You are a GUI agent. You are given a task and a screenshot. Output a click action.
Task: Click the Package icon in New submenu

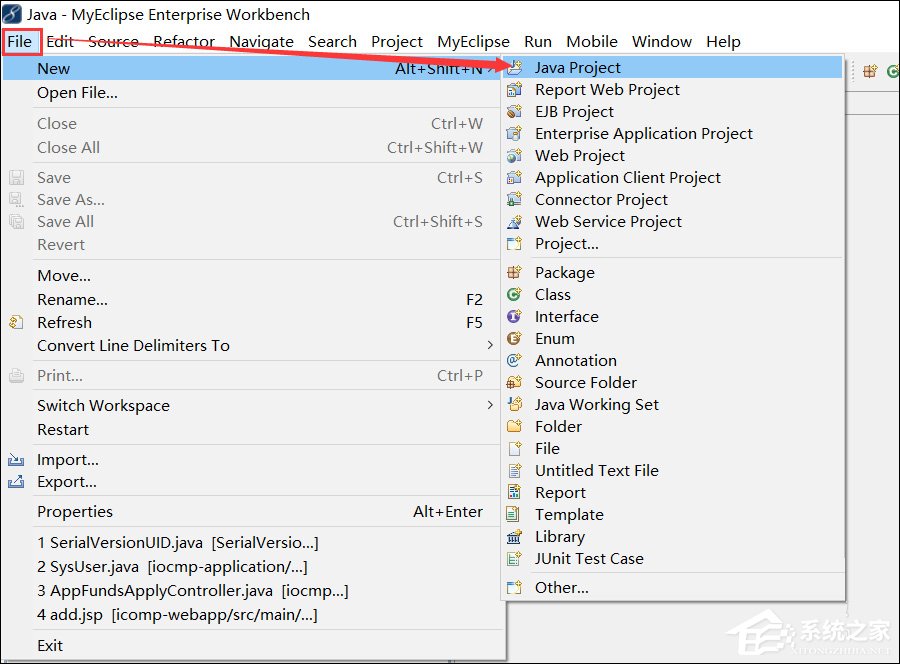click(514, 272)
